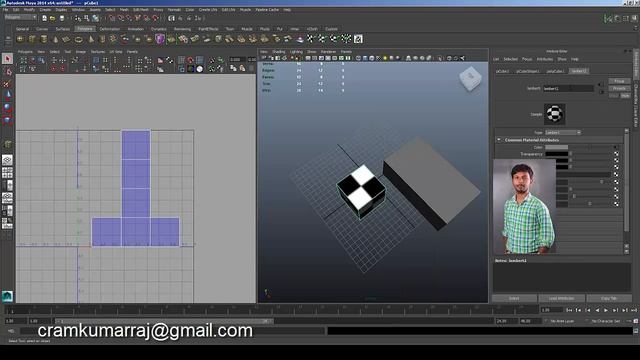Click the Open Scene folder icon
The width and height of the screenshot is (640, 360).
(53, 18)
